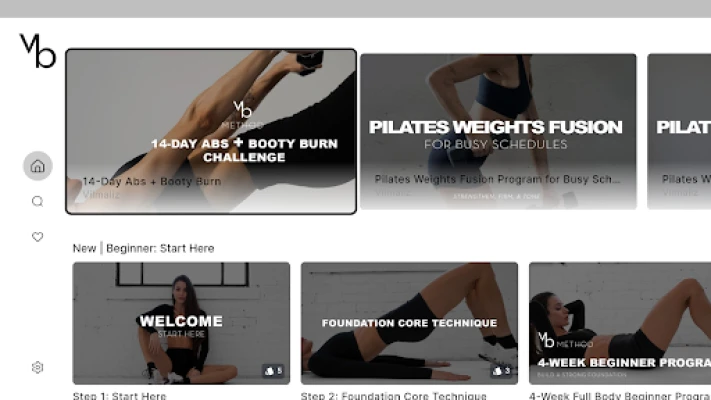Click 'Pilates Weights Fusion Program for Busy Sch...' caption
The image size is (711, 400).
click(497, 179)
